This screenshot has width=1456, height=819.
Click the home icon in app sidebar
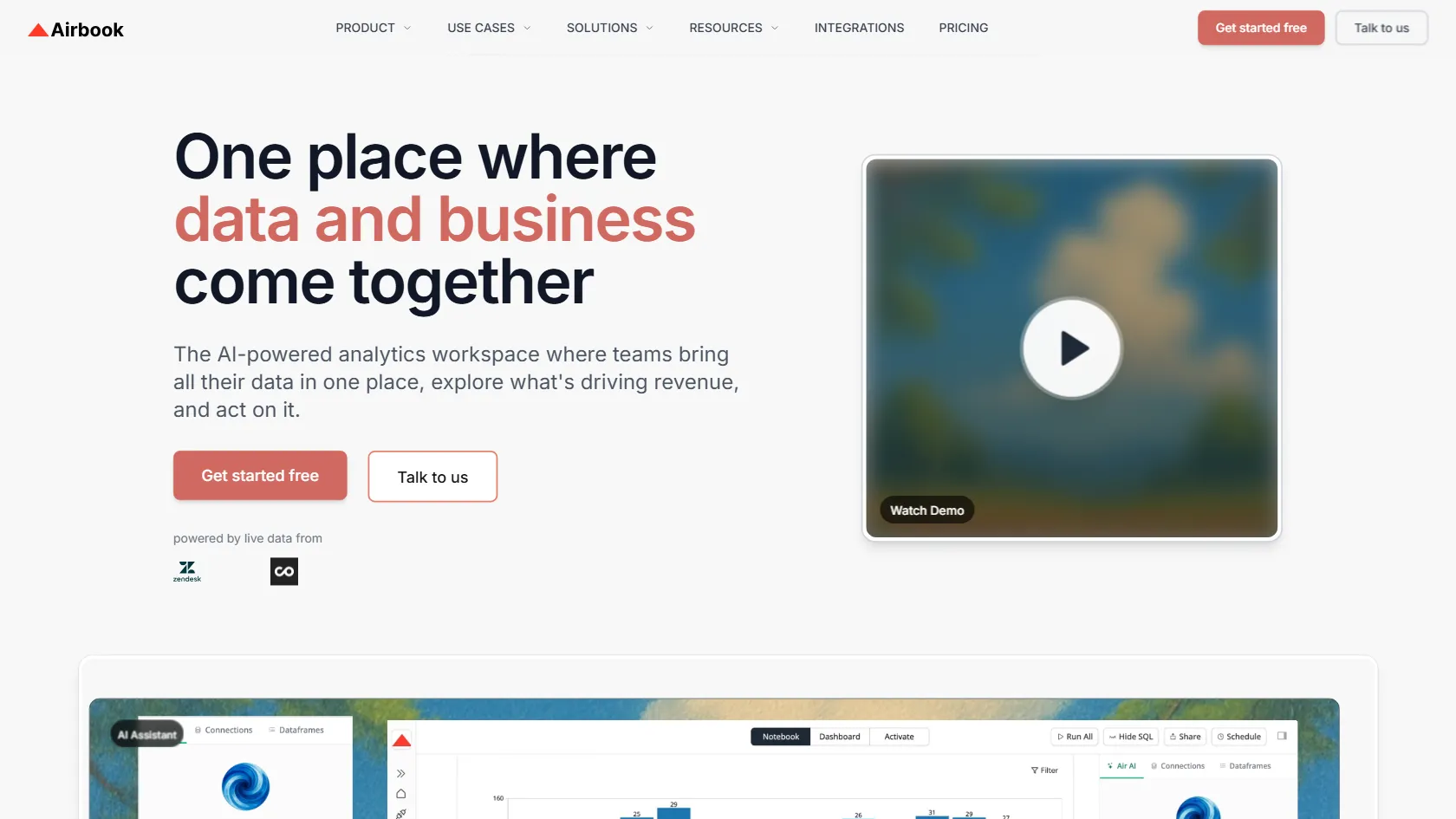click(x=401, y=794)
